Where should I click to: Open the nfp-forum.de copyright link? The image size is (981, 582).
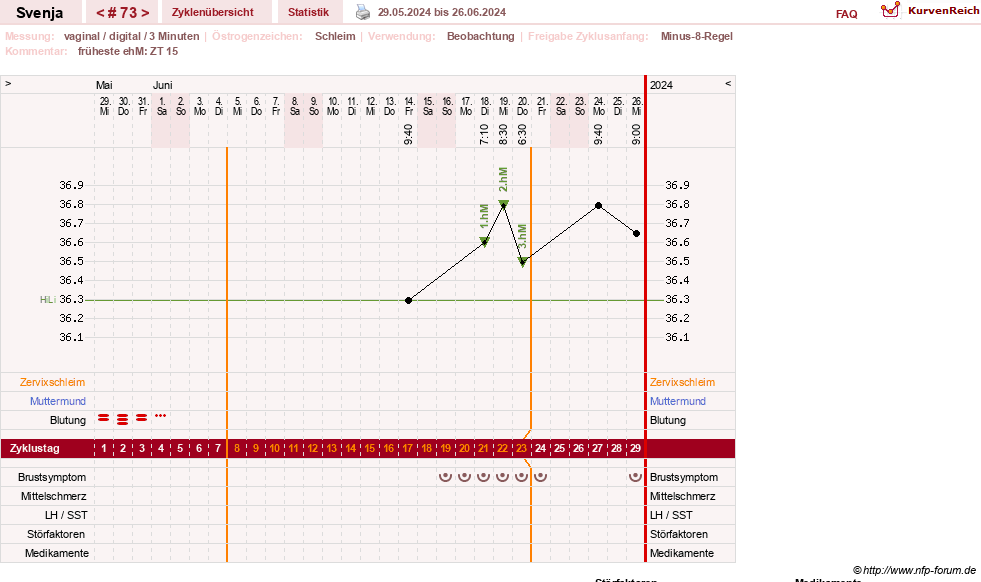[914, 570]
